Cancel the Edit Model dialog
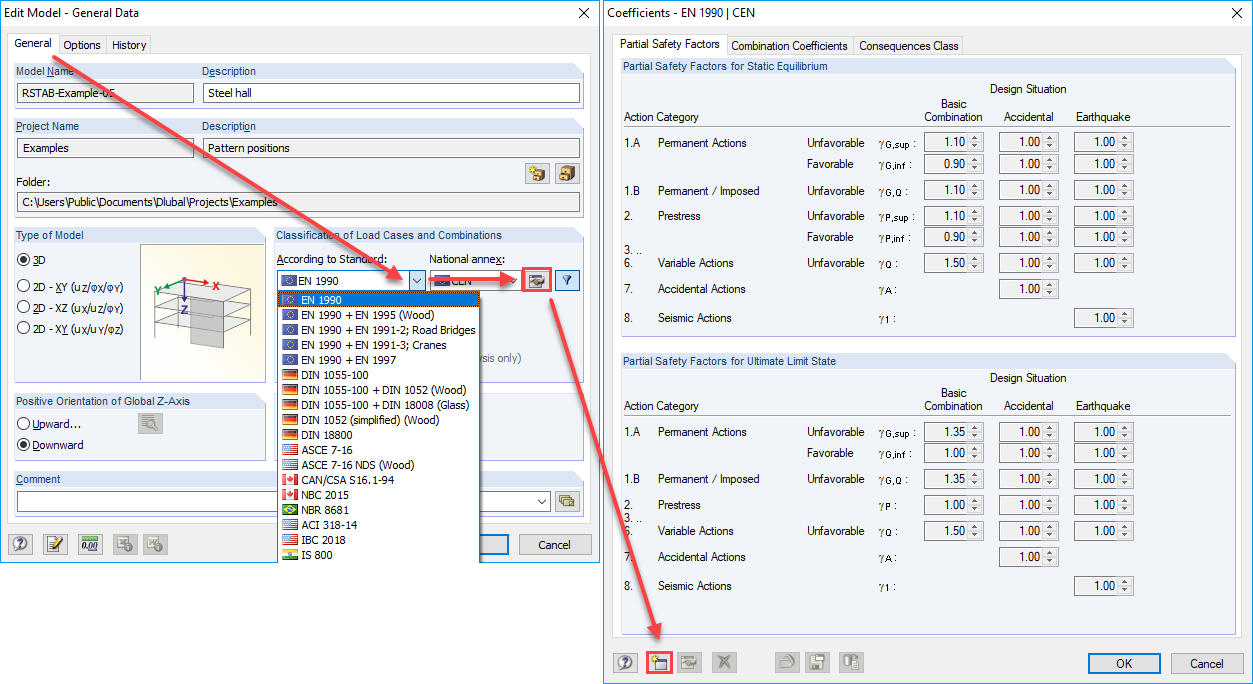 coord(555,544)
